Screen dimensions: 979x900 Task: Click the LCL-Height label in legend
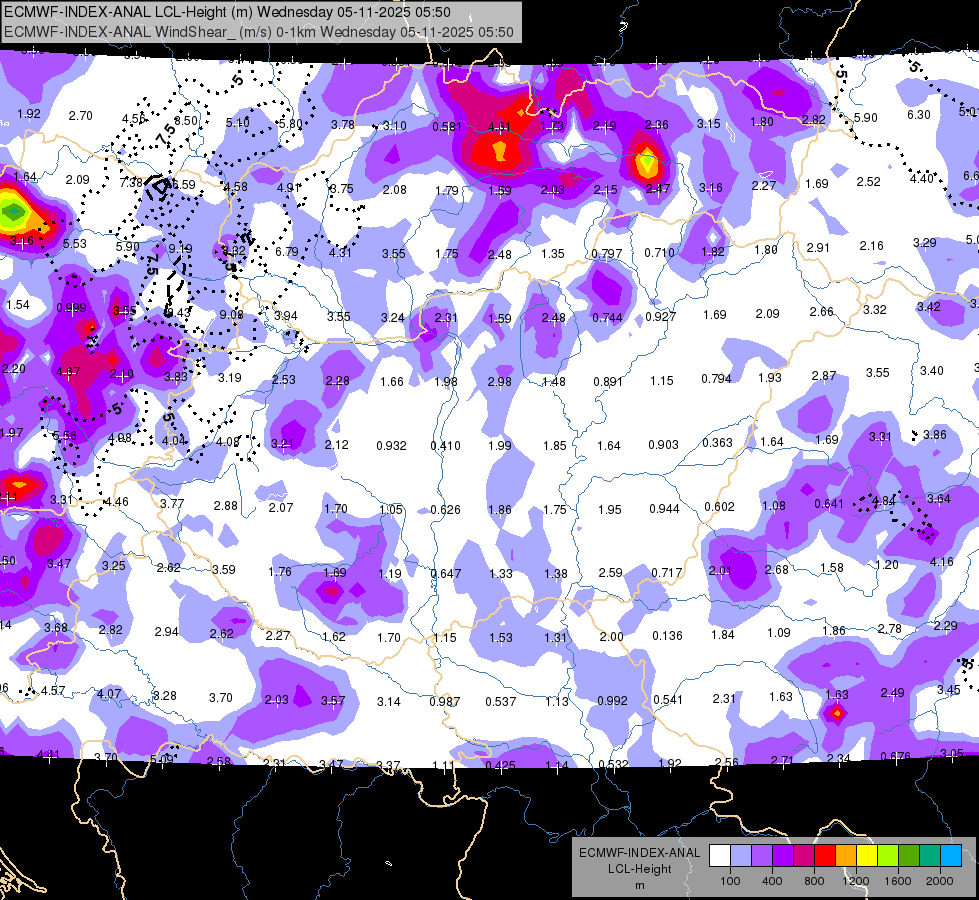click(639, 869)
